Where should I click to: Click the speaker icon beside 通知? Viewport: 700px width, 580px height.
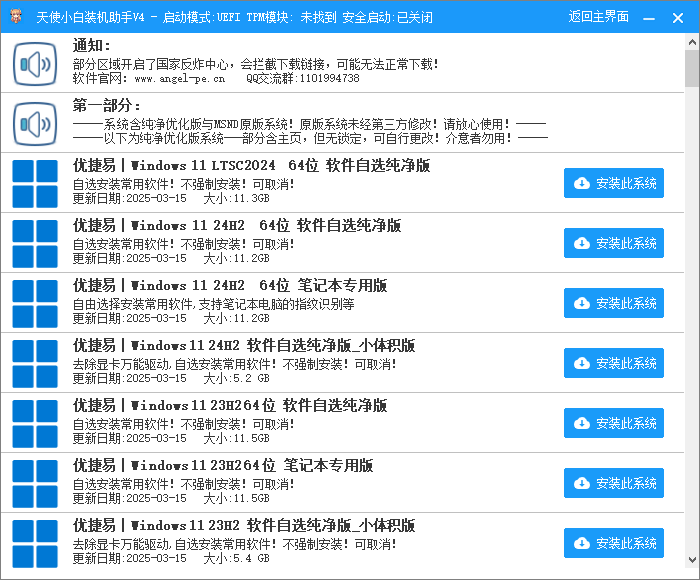tap(35, 63)
